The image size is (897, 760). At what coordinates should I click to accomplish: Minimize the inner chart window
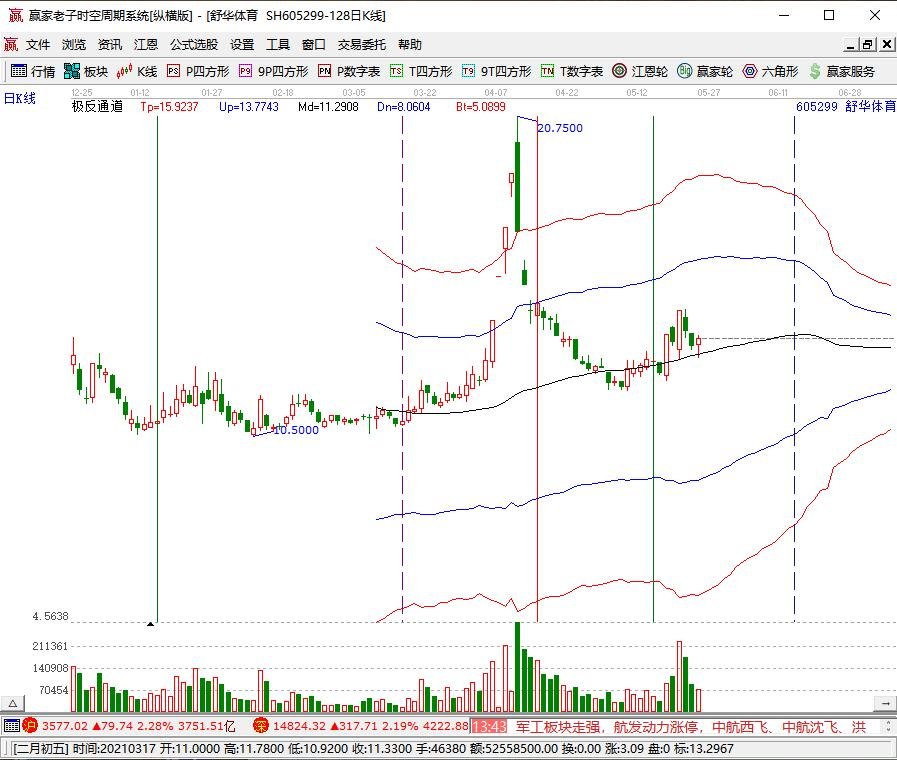point(850,45)
